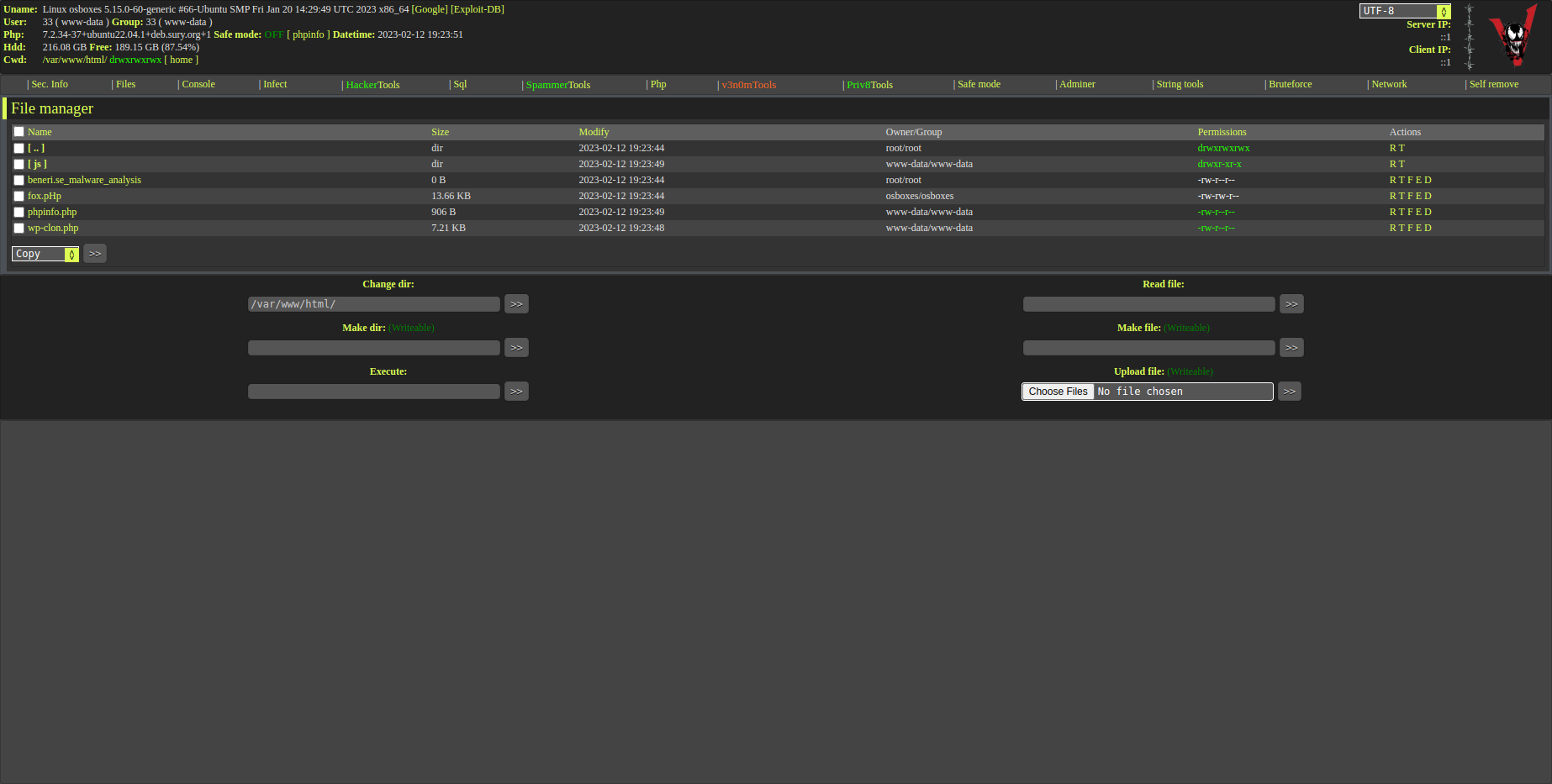Toggle the select-all checkbox beside Name header

(x=18, y=132)
